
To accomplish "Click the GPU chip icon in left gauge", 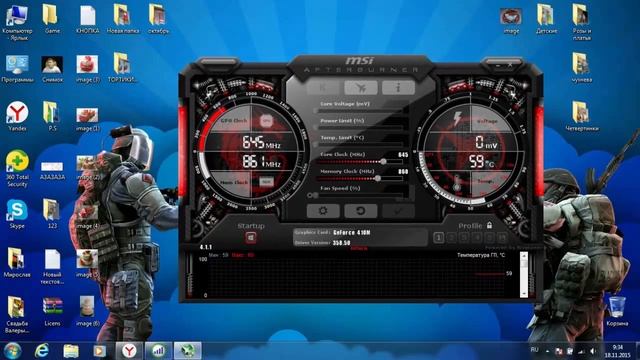I will click(267, 121).
